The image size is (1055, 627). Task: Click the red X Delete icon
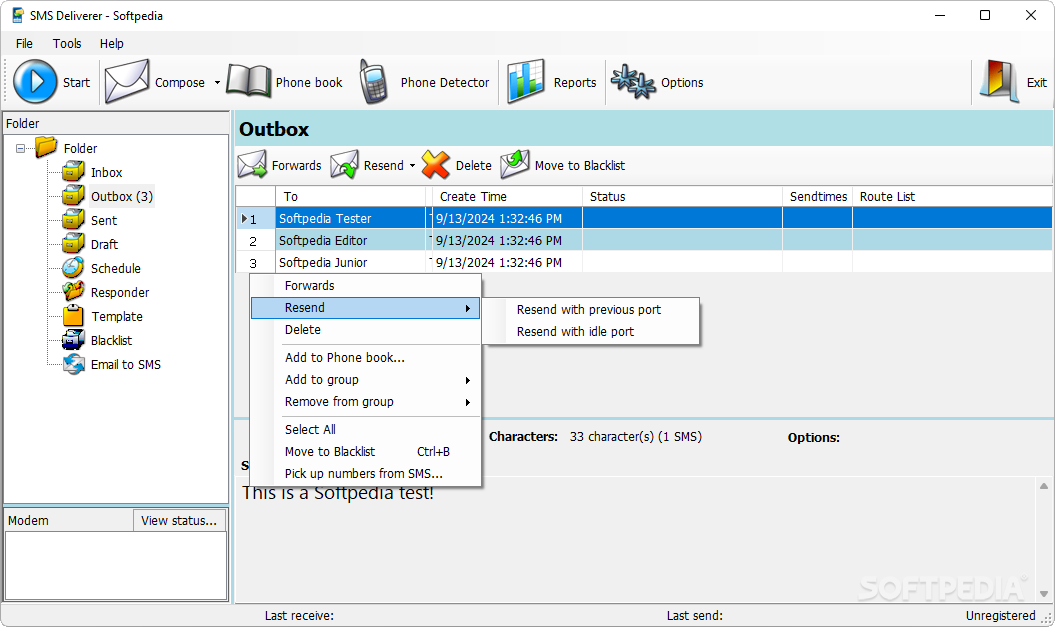coord(436,165)
